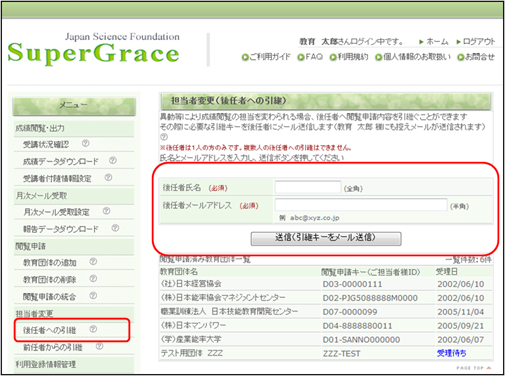Click (学)産業能率大学 row name
This screenshot has height=376, width=505.
(191, 339)
